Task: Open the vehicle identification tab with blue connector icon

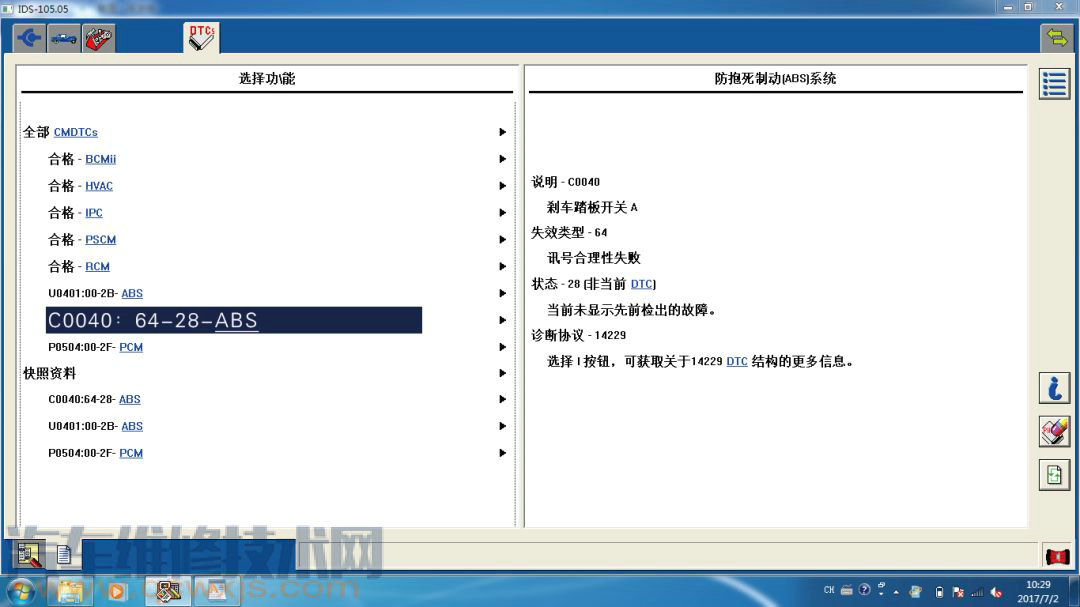Action: click(30, 38)
